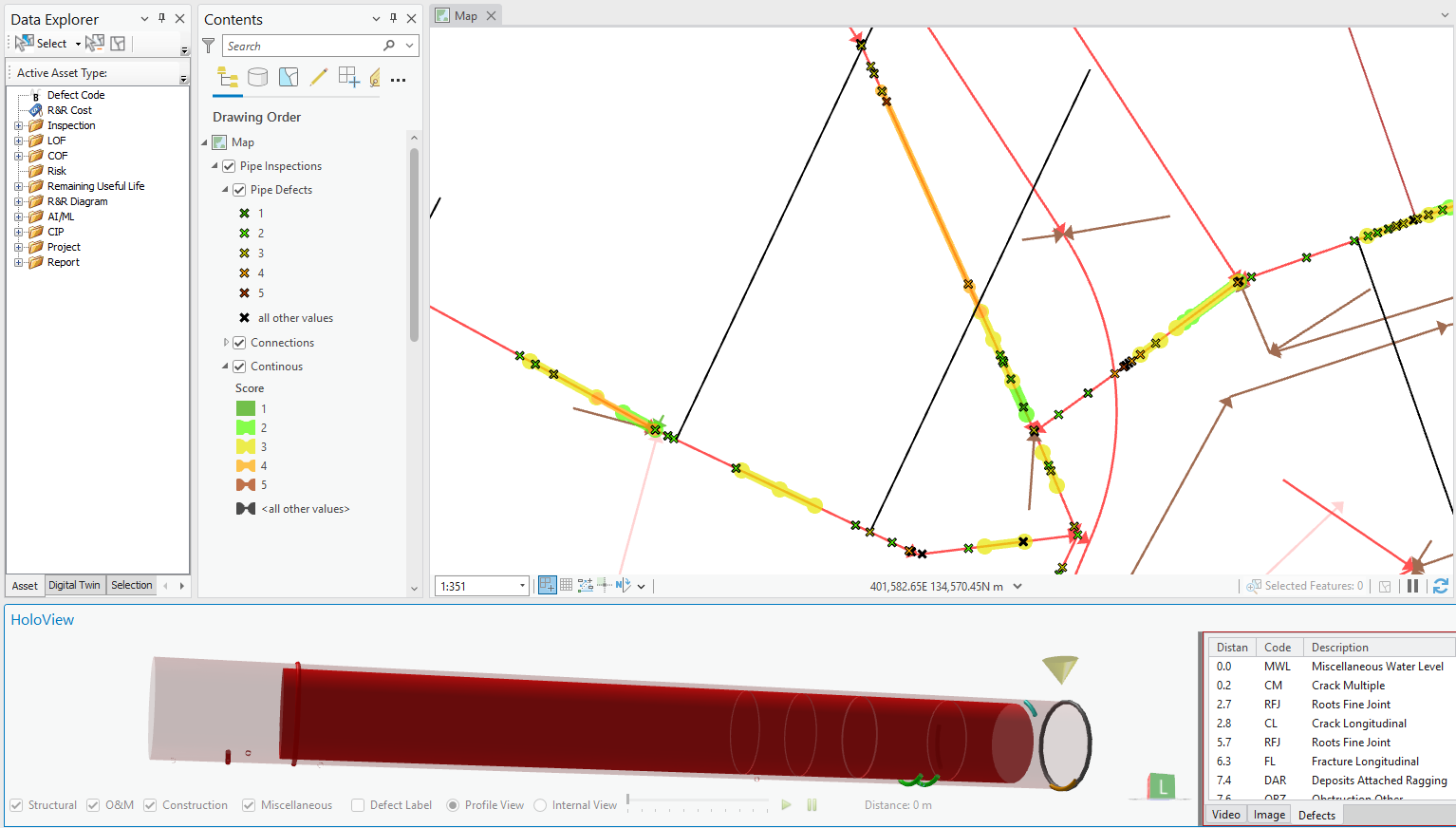Refresh the map with the refresh icon
1456x828 pixels.
pos(1440,586)
